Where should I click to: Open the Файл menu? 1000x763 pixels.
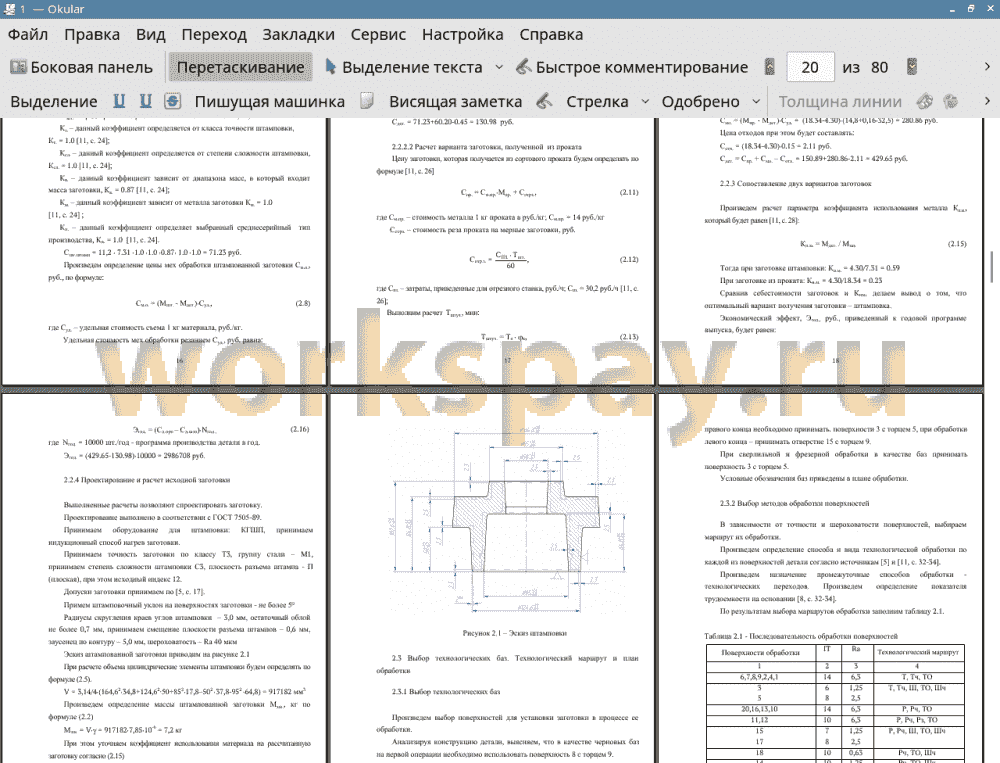(28, 34)
